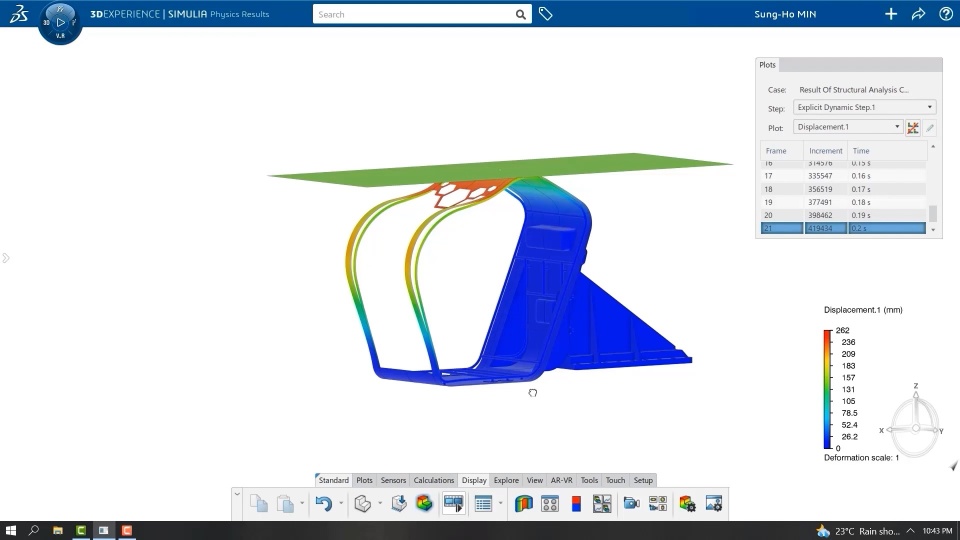Open the Paste options dropdown arrow
The height and width of the screenshot is (540, 960).
click(302, 503)
